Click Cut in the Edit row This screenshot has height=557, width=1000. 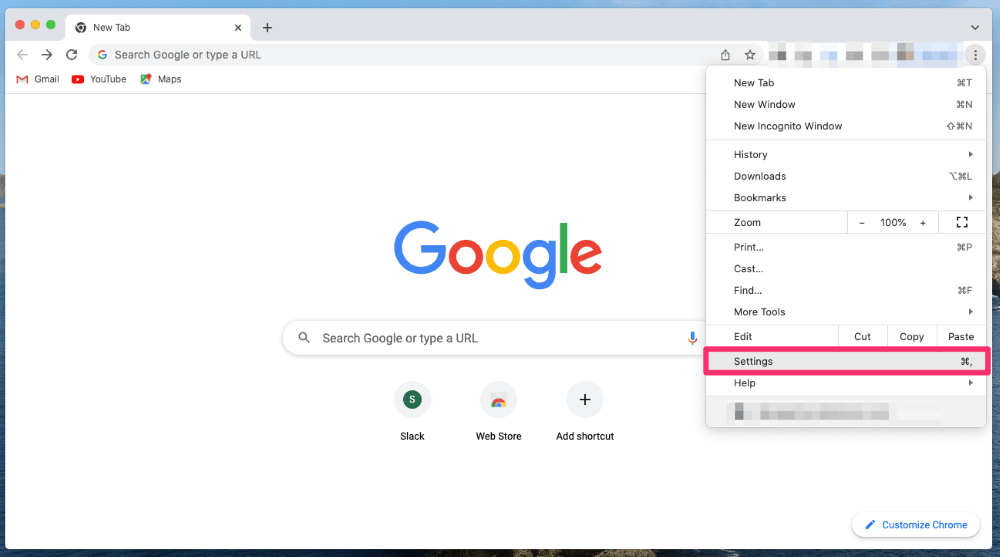[x=862, y=336]
